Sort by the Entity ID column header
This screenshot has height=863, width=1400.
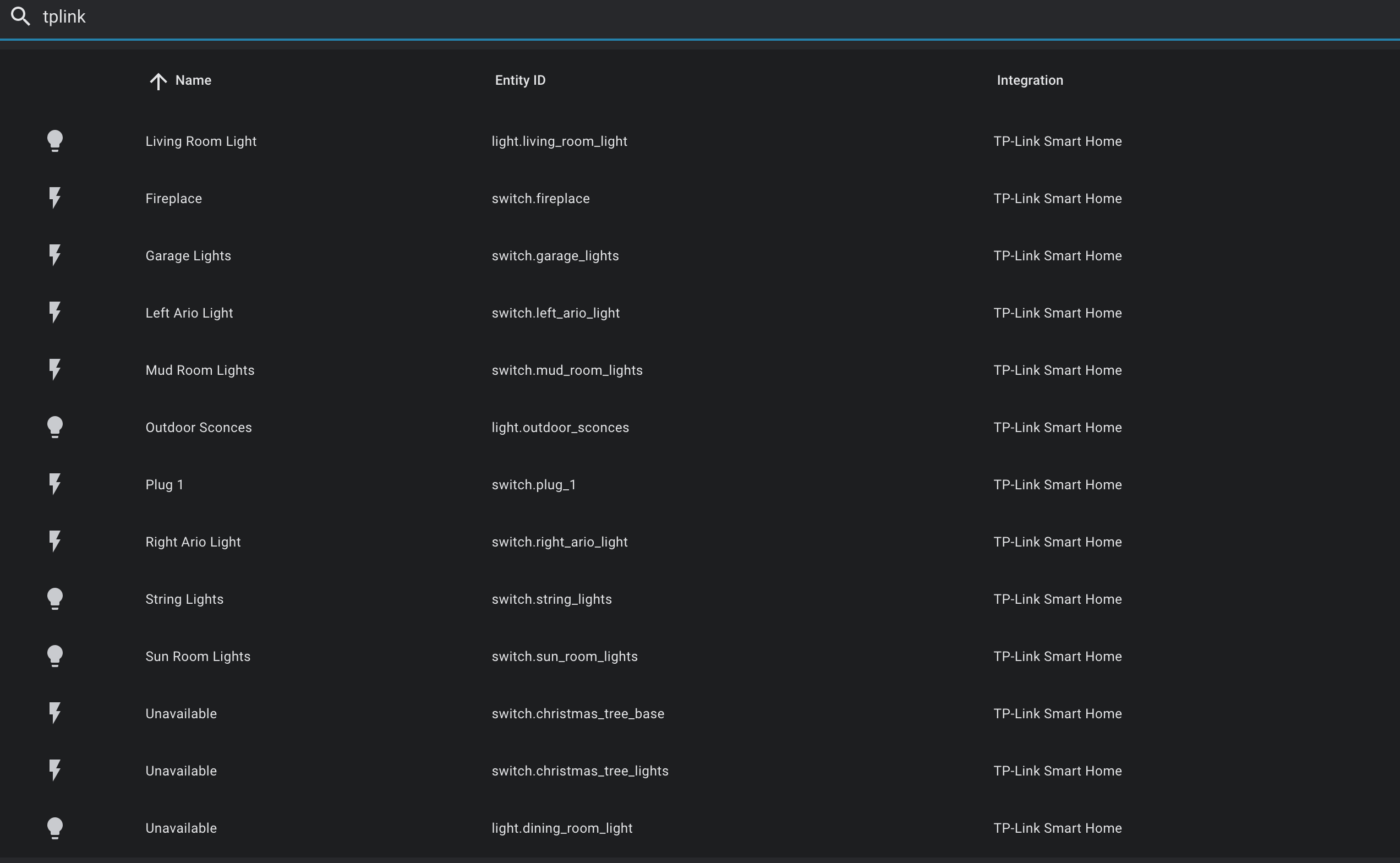click(x=519, y=80)
